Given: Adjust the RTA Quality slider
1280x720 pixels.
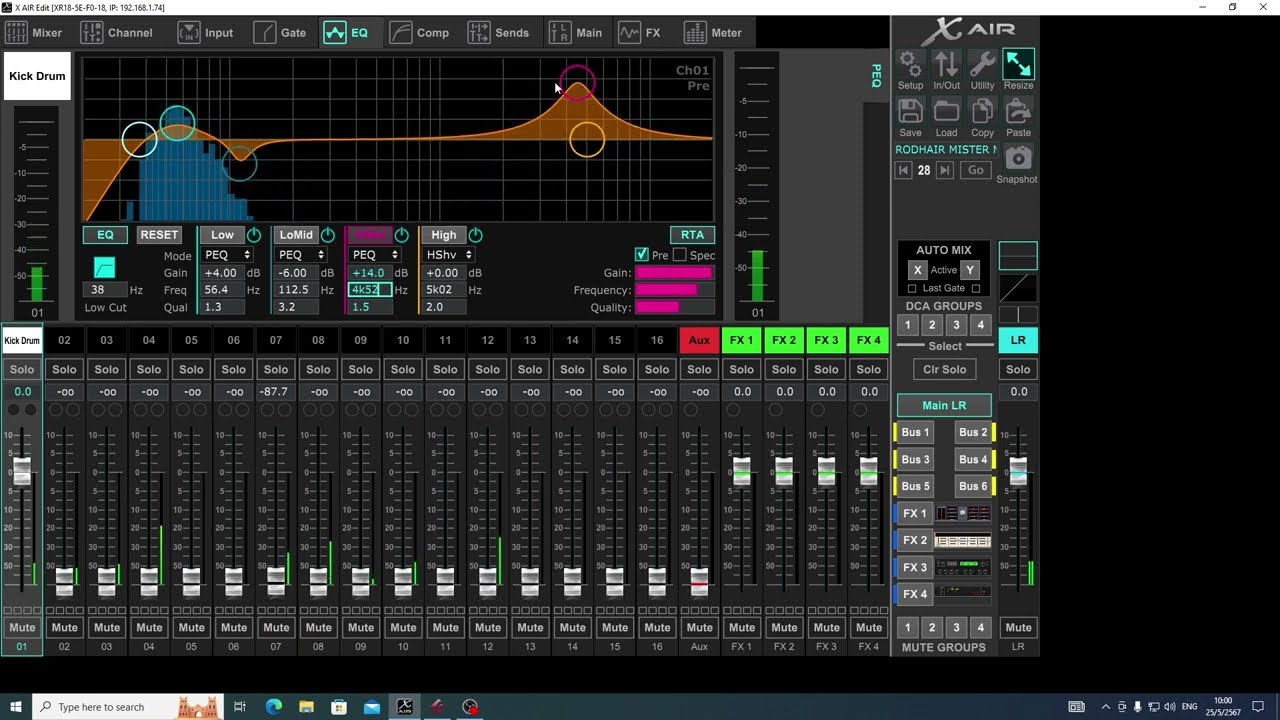Looking at the screenshot, I should pos(674,307).
